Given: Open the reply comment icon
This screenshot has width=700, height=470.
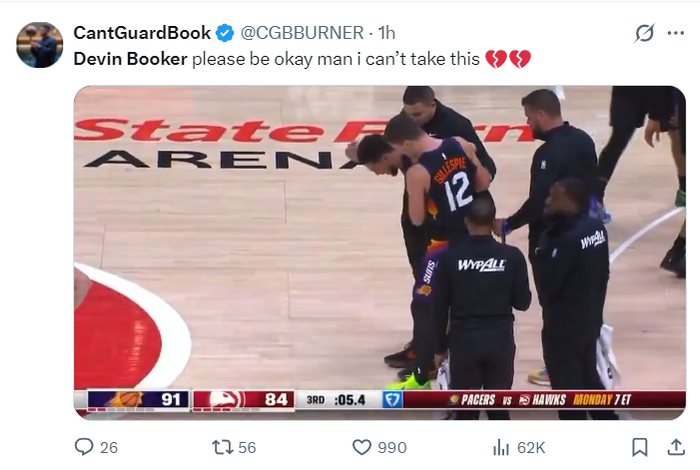Looking at the screenshot, I should [x=84, y=447].
